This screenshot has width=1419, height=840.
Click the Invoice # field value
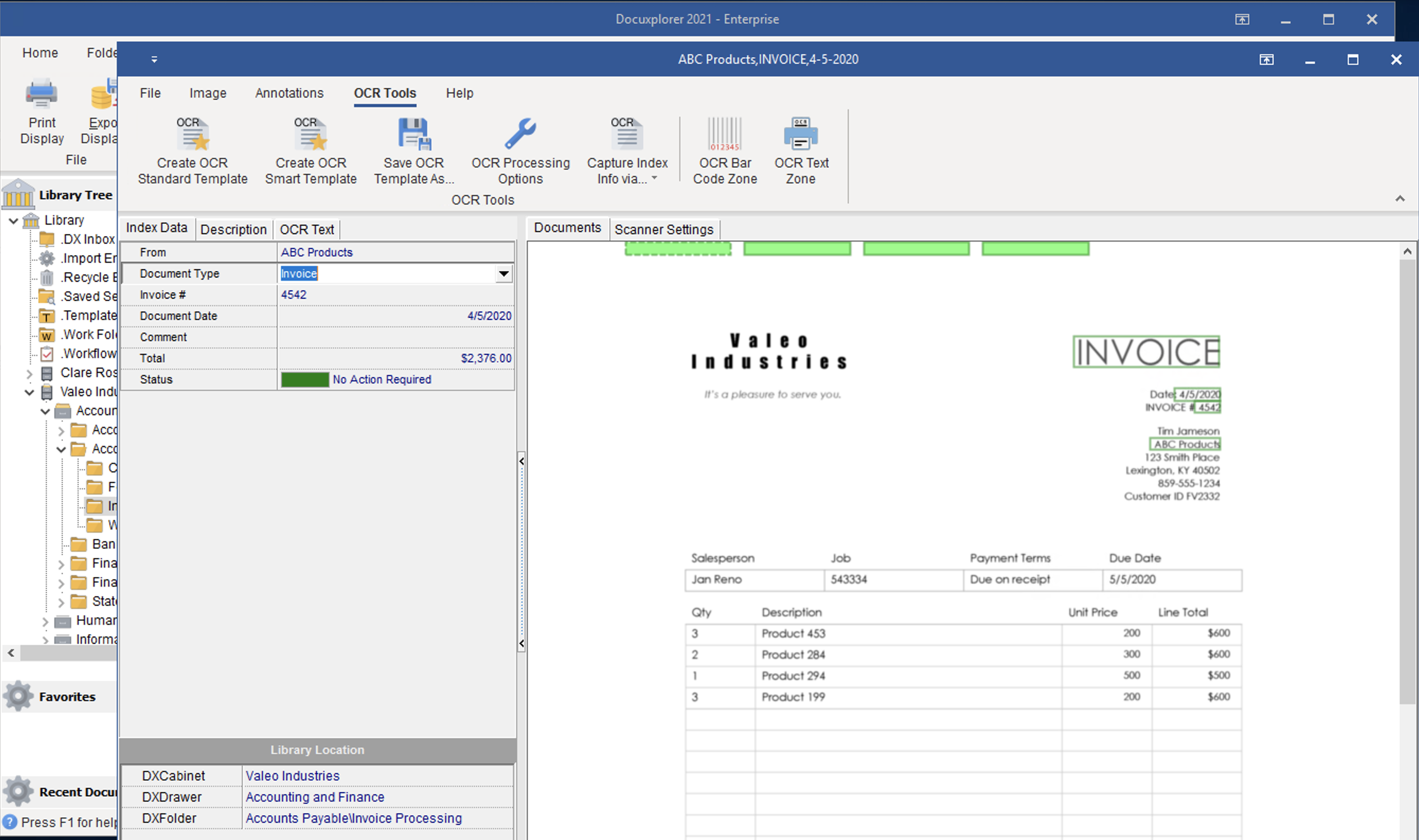294,295
